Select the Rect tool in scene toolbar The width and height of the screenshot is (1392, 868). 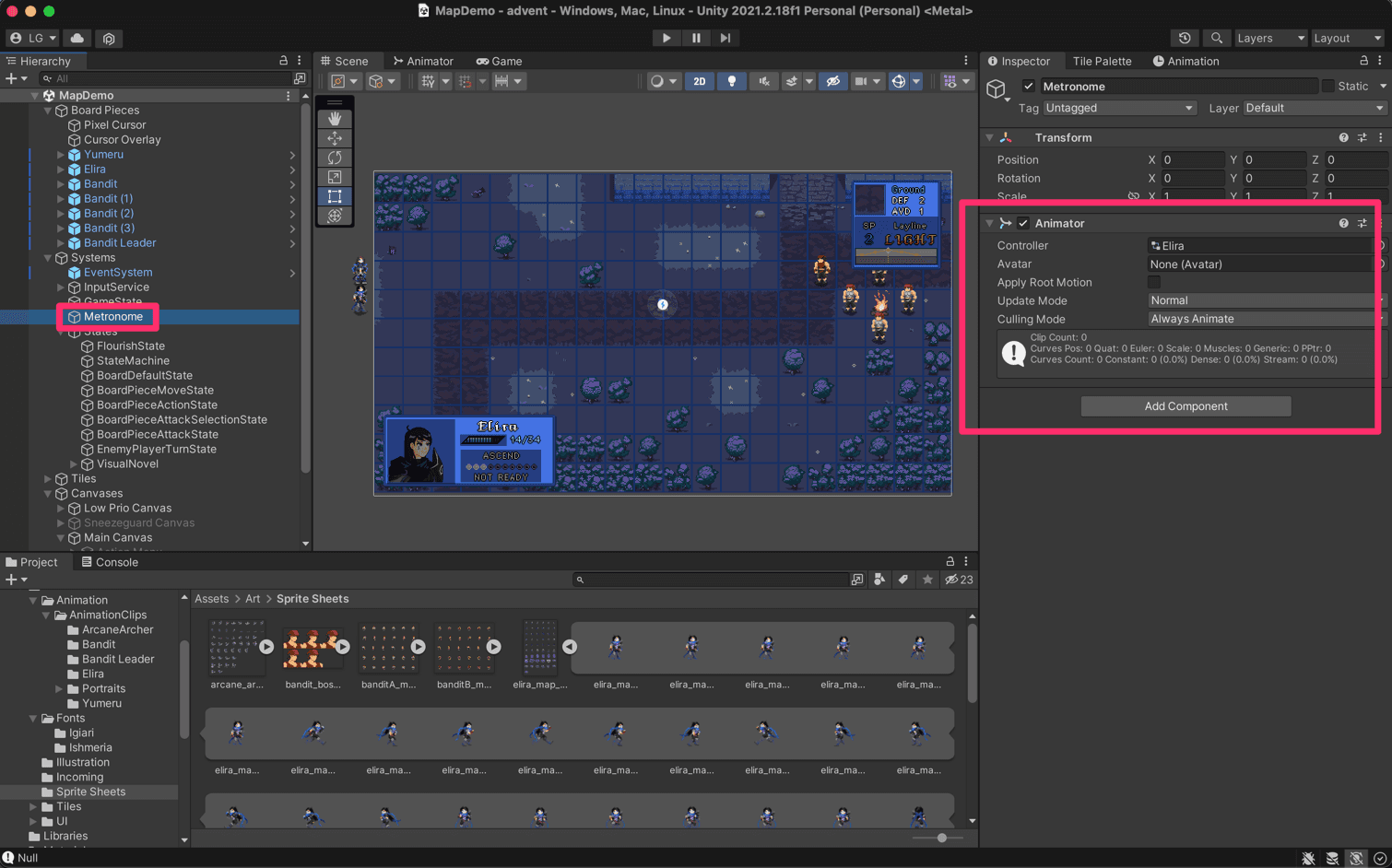click(x=335, y=196)
